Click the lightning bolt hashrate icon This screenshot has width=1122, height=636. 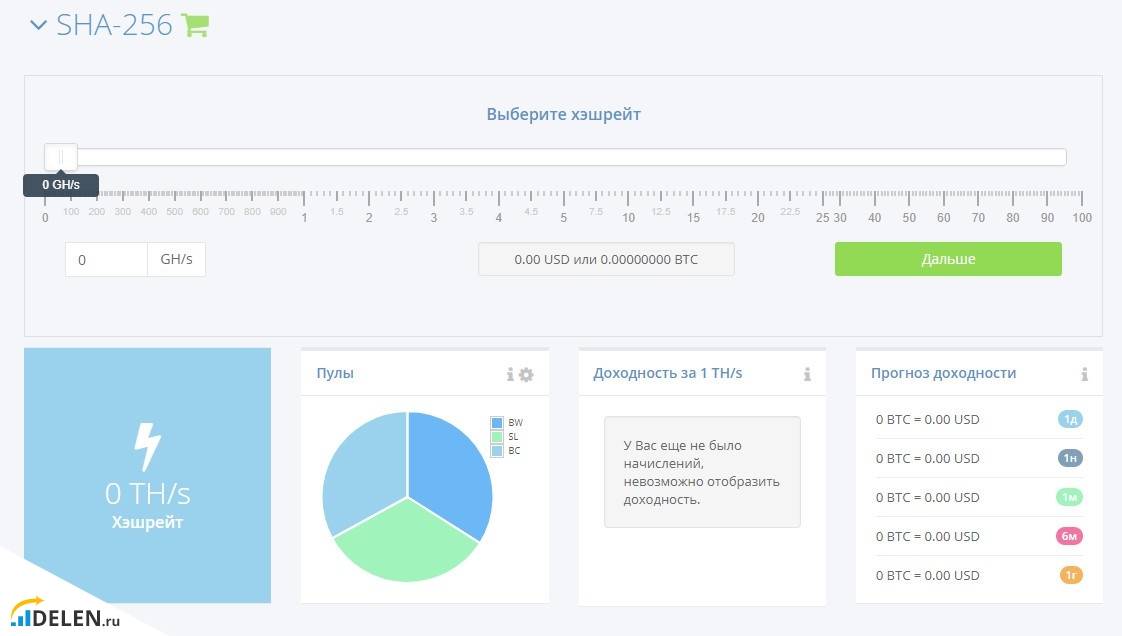(x=147, y=446)
